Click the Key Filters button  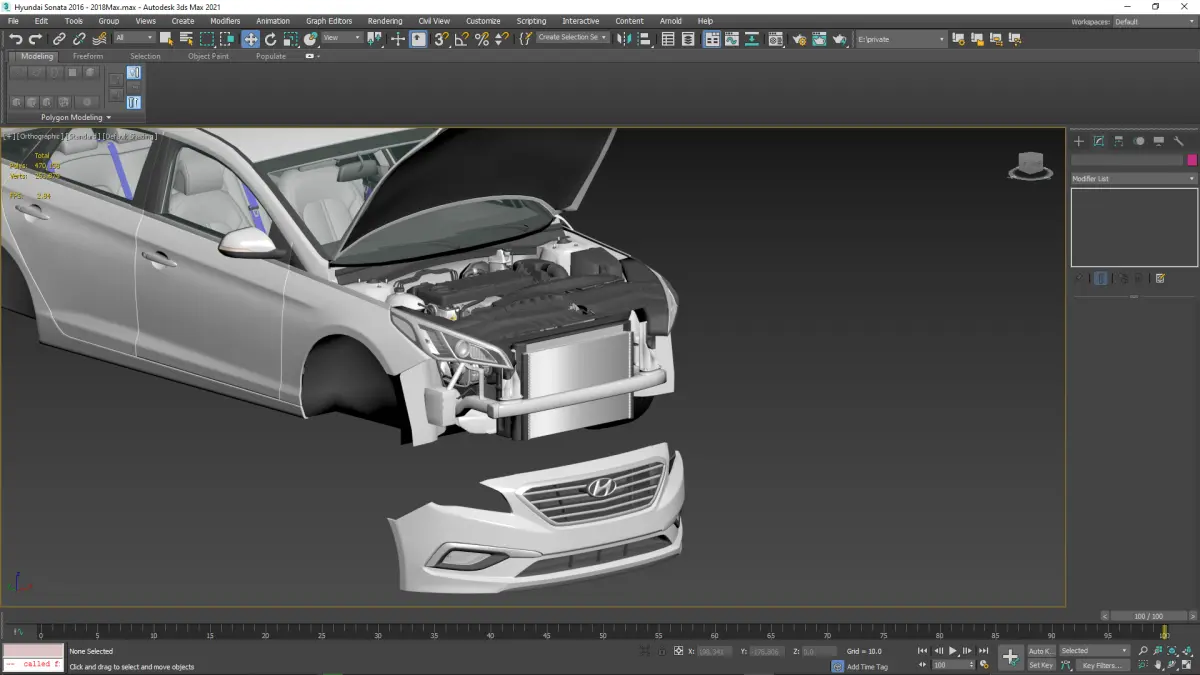1101,665
